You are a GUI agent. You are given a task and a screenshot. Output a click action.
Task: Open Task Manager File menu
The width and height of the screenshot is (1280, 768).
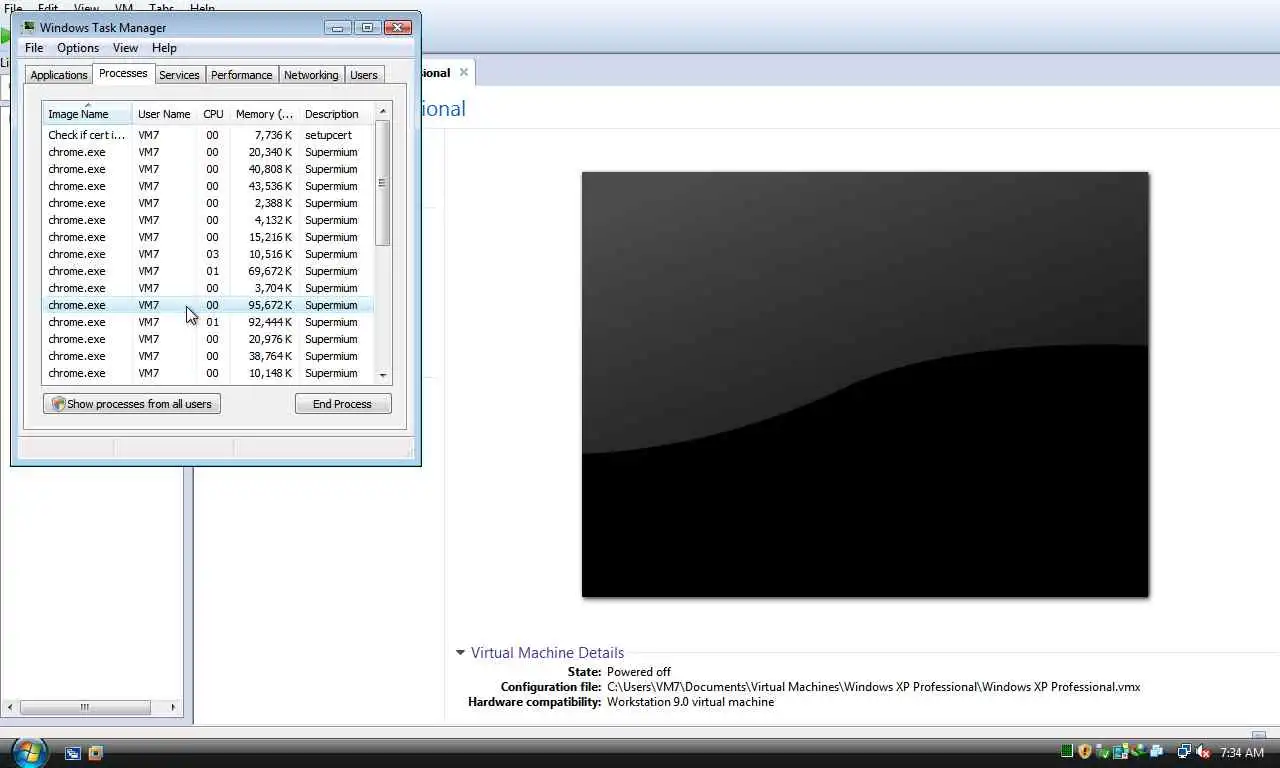(x=34, y=48)
